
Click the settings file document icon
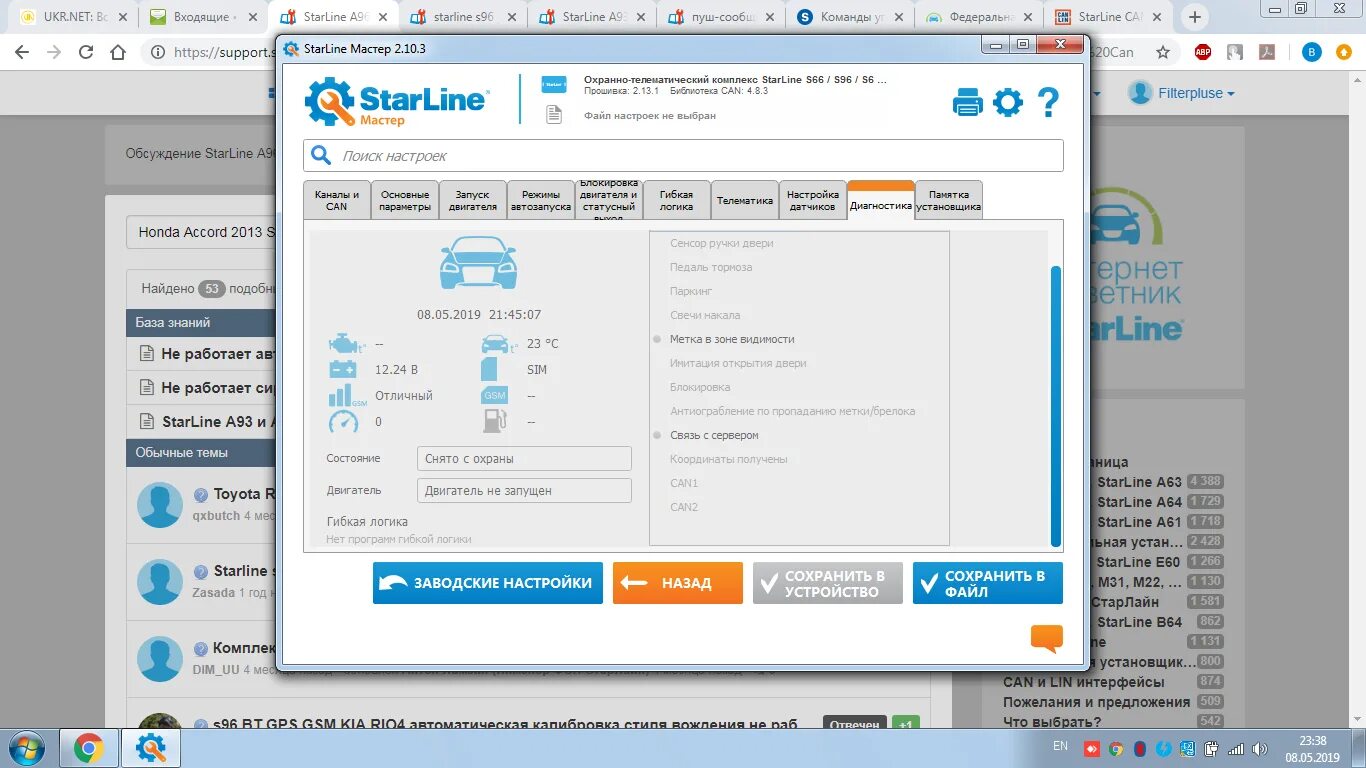click(554, 115)
